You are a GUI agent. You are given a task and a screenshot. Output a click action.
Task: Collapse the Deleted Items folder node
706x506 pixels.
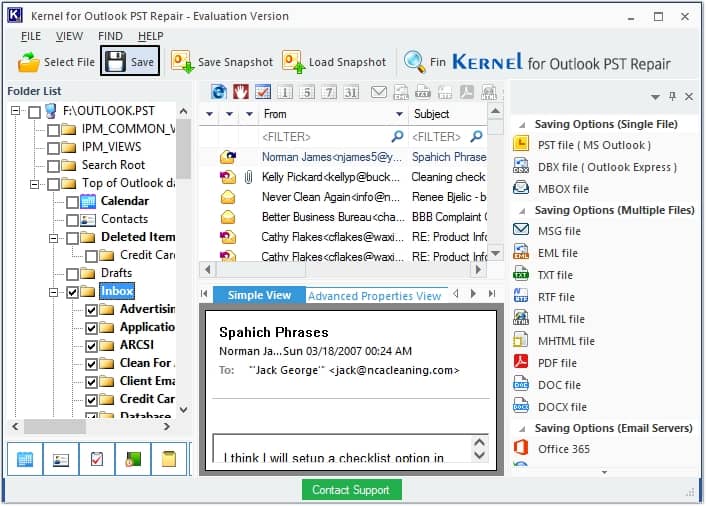point(53,238)
